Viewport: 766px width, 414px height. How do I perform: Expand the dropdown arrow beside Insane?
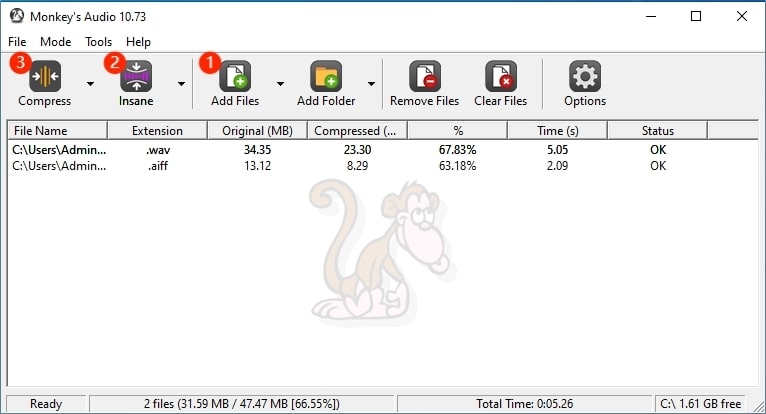pyautogui.click(x=181, y=84)
